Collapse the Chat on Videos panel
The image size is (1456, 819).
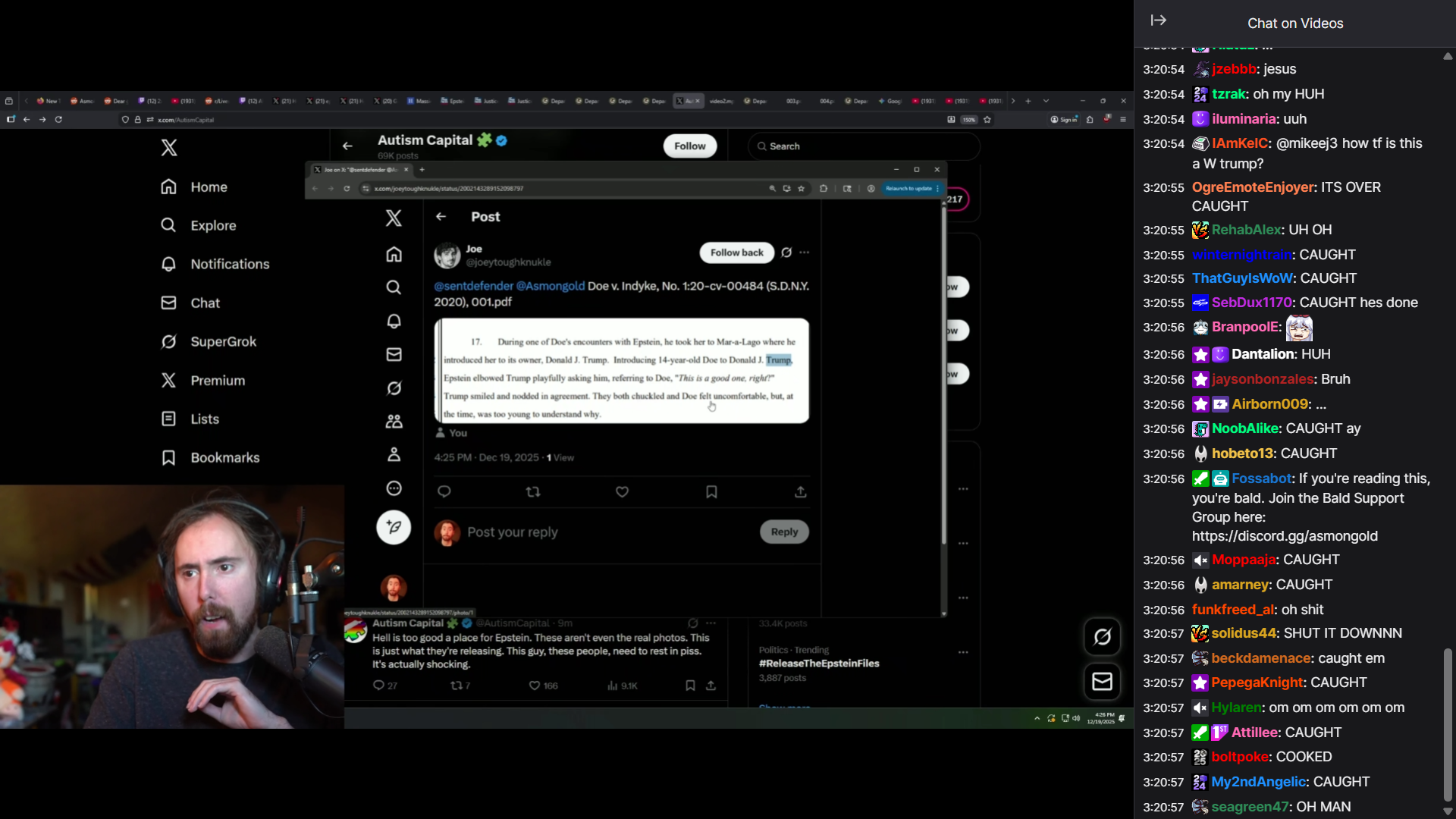coord(1158,20)
